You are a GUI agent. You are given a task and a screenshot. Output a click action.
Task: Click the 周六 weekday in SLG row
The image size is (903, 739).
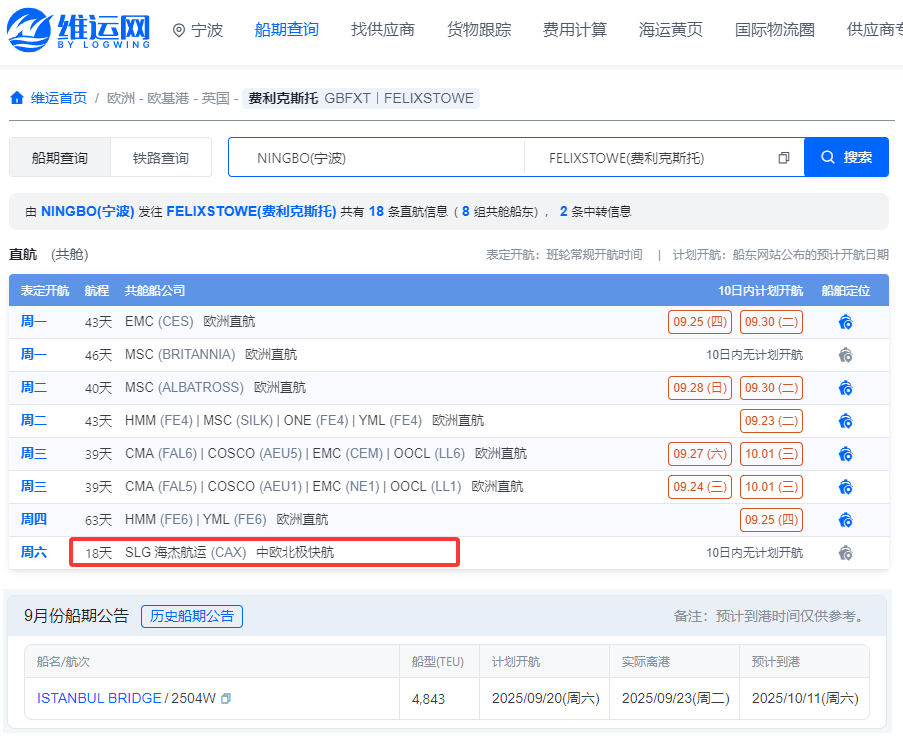pyautogui.click(x=33, y=552)
